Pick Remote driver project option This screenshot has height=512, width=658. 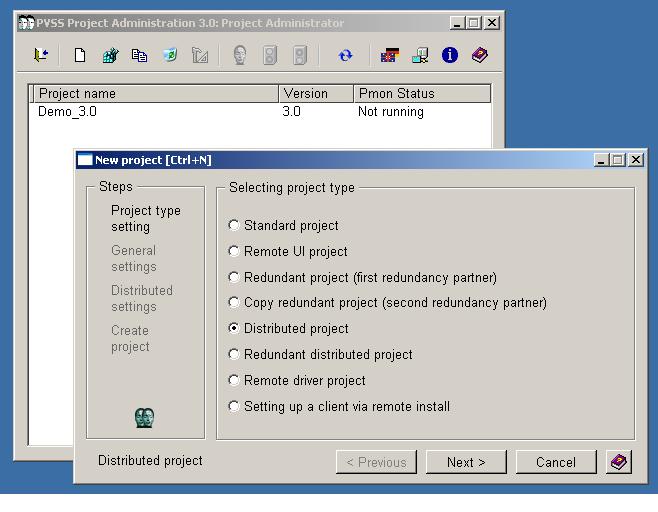coord(234,380)
